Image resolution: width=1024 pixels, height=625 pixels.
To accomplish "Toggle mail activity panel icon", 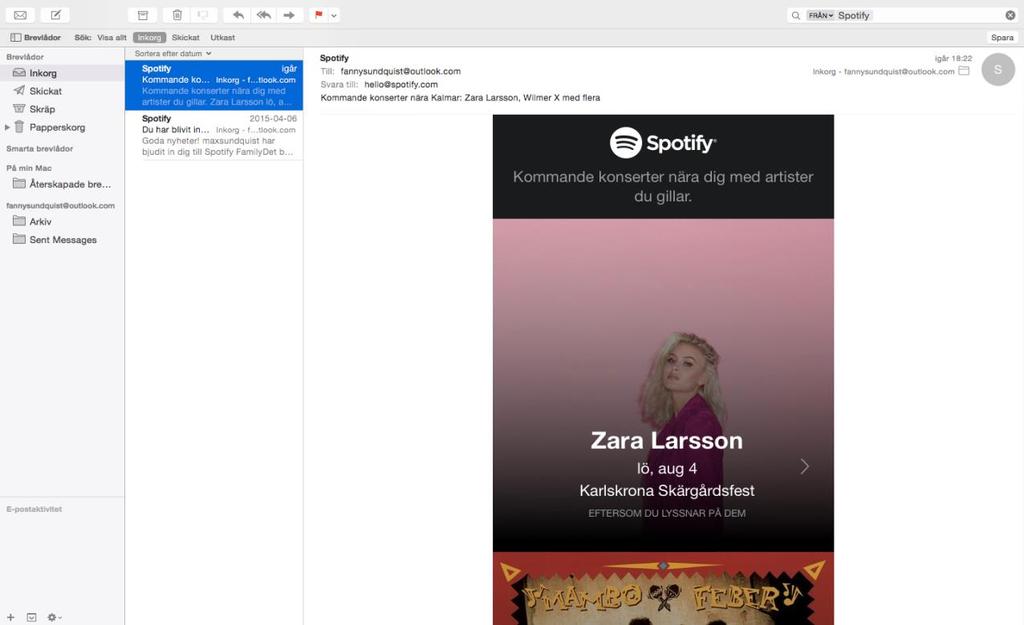I will [x=31, y=617].
